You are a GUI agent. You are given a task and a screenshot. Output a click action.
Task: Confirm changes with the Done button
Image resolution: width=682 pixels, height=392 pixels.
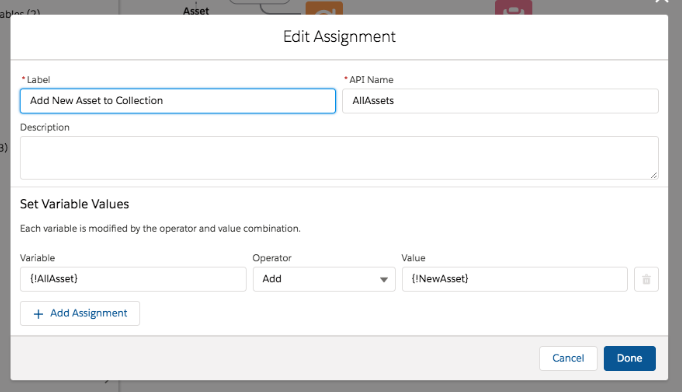[629, 358]
